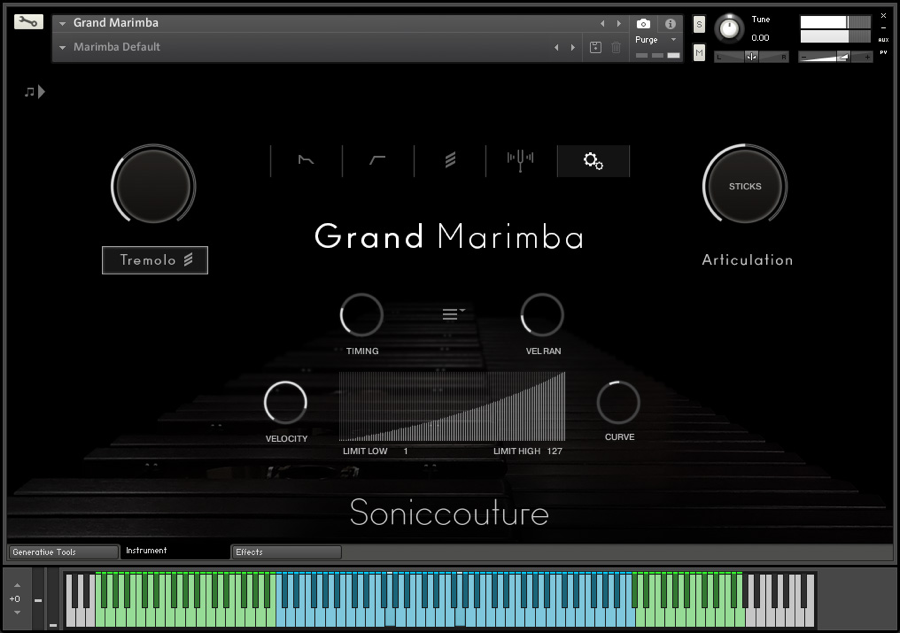Open the tuning fork page icon
The image size is (900, 633).
click(521, 161)
